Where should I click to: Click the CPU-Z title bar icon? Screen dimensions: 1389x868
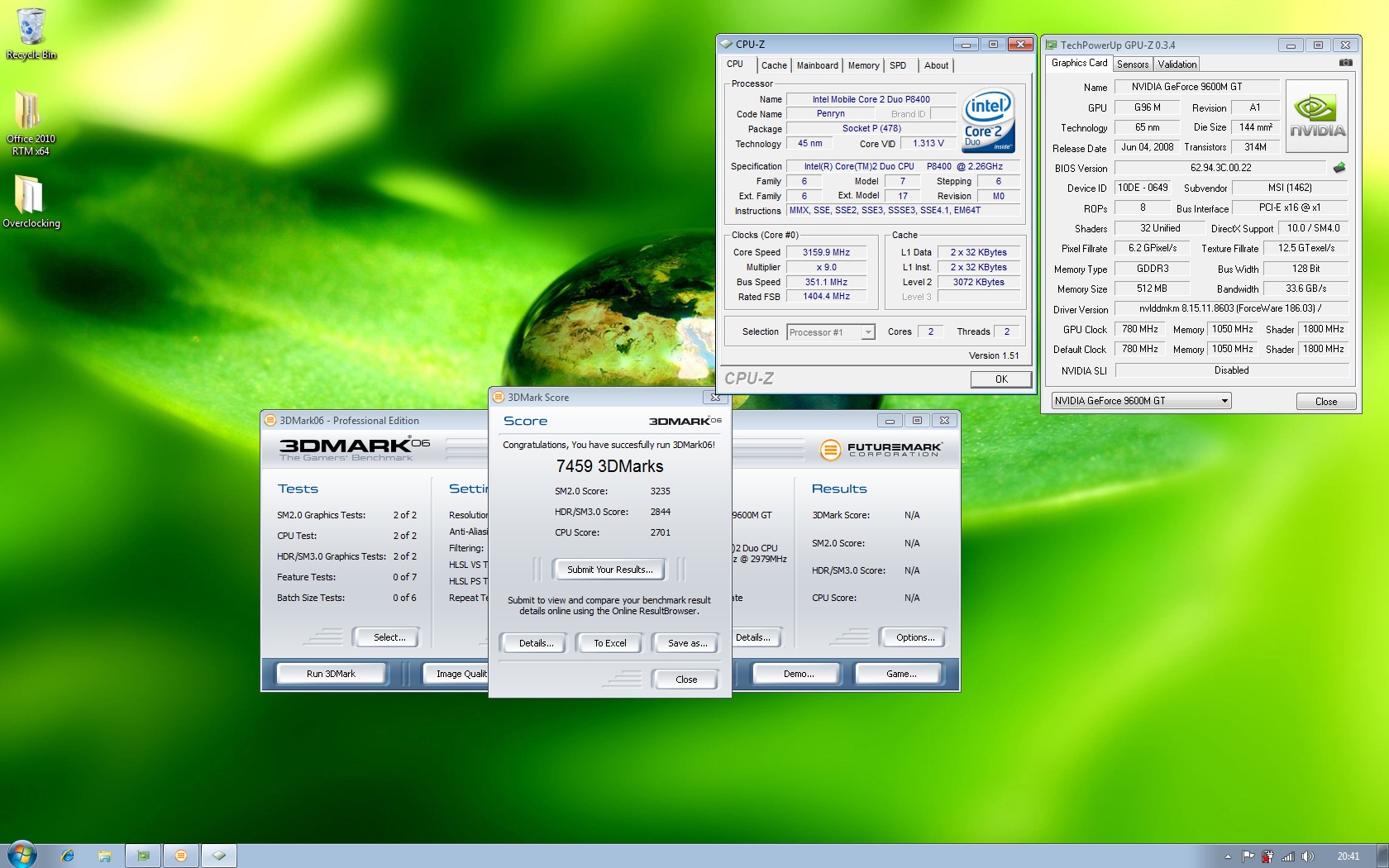point(726,44)
